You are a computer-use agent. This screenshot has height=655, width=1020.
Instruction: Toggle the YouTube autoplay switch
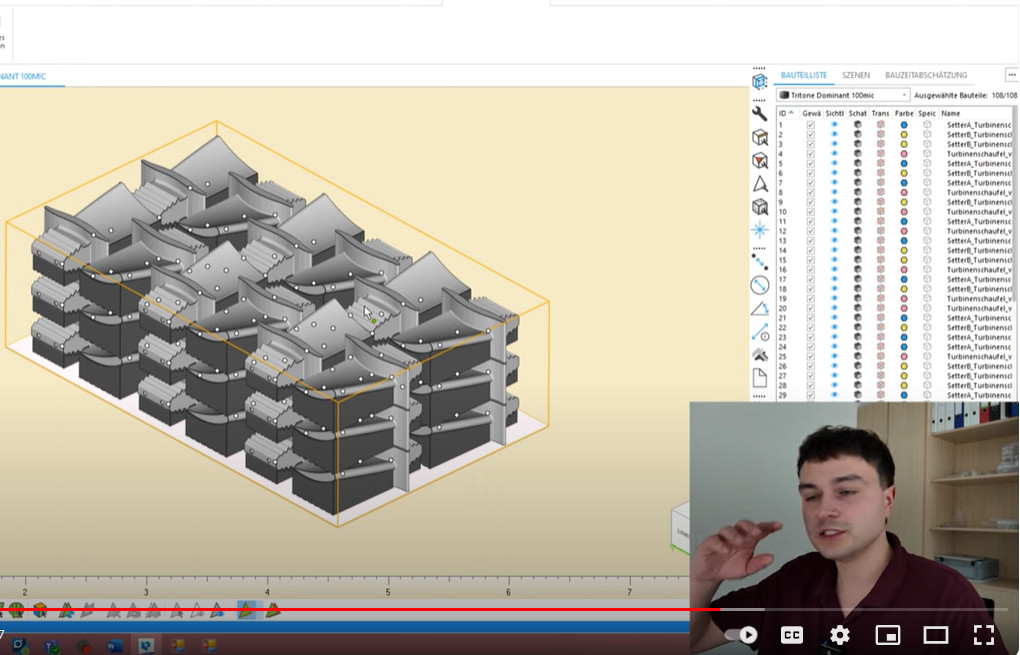(x=741, y=635)
